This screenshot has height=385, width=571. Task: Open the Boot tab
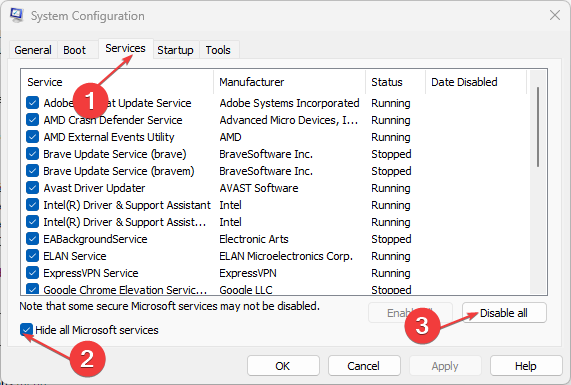(x=74, y=50)
